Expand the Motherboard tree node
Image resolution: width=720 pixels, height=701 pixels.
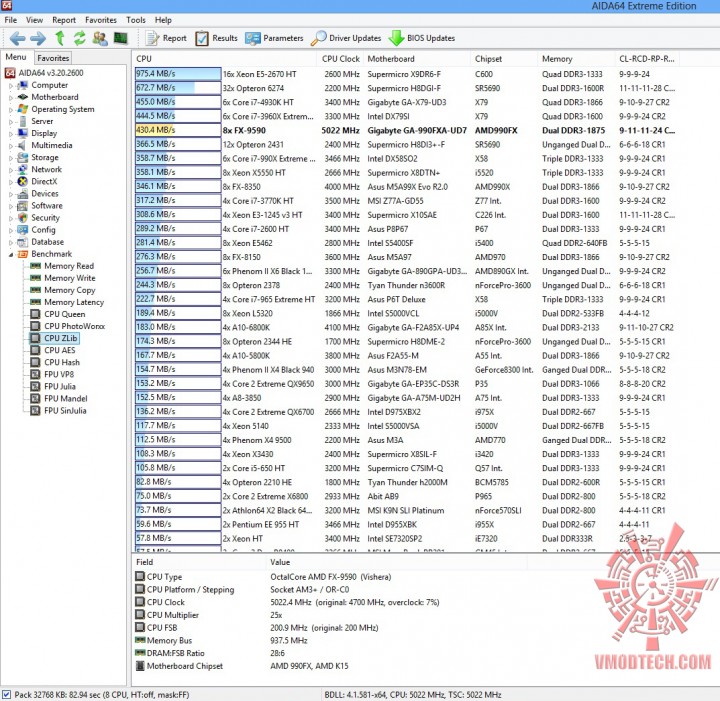(x=11, y=97)
